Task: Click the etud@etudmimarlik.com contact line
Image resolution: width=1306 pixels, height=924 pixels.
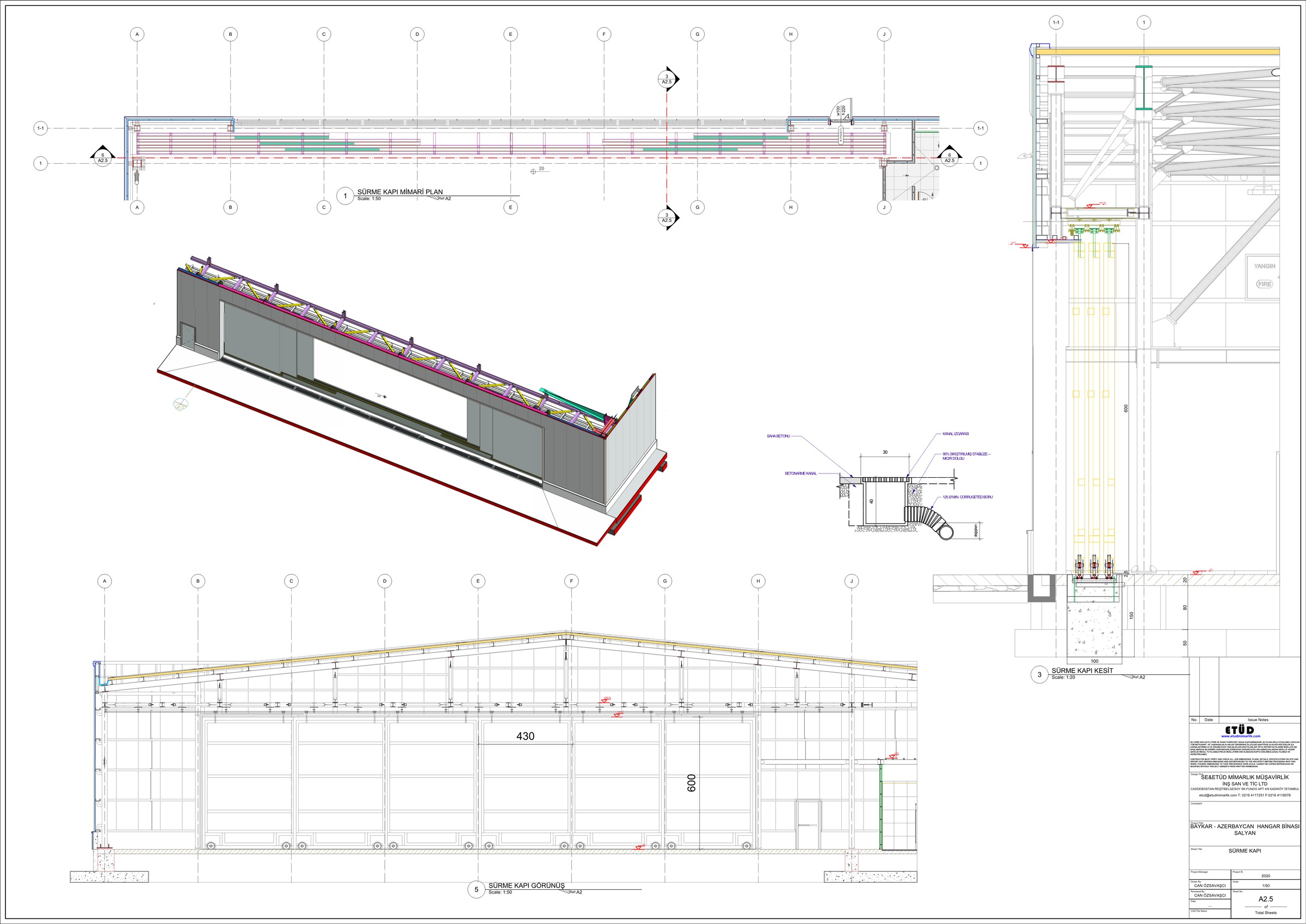Action: (1244, 795)
